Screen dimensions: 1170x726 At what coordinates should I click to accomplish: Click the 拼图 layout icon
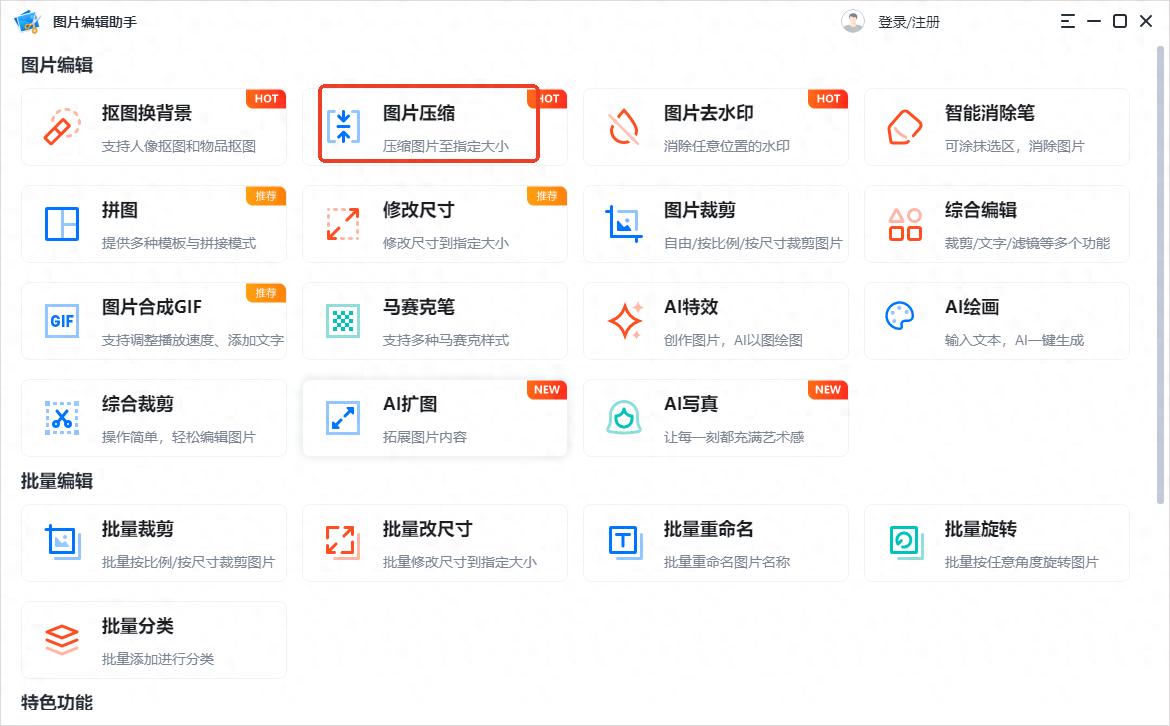(62, 224)
